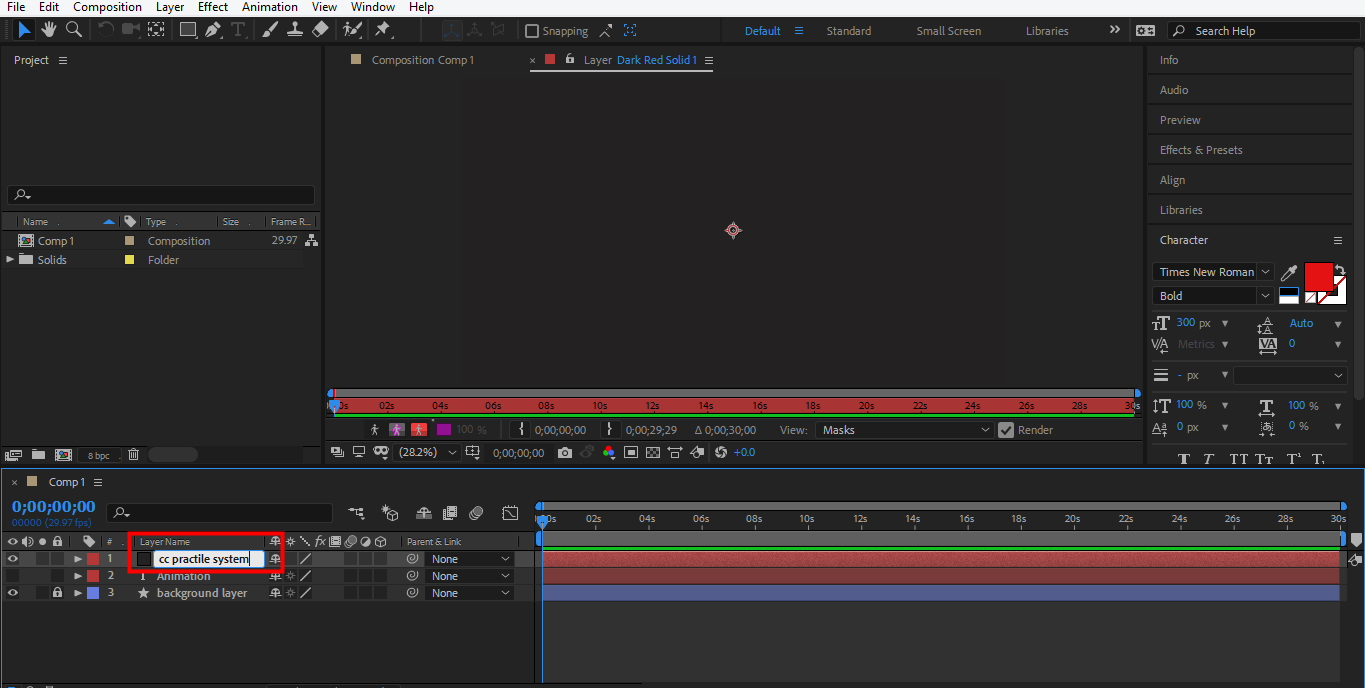Hide the background layer using eye icon
This screenshot has width=1365, height=688.
click(13, 593)
